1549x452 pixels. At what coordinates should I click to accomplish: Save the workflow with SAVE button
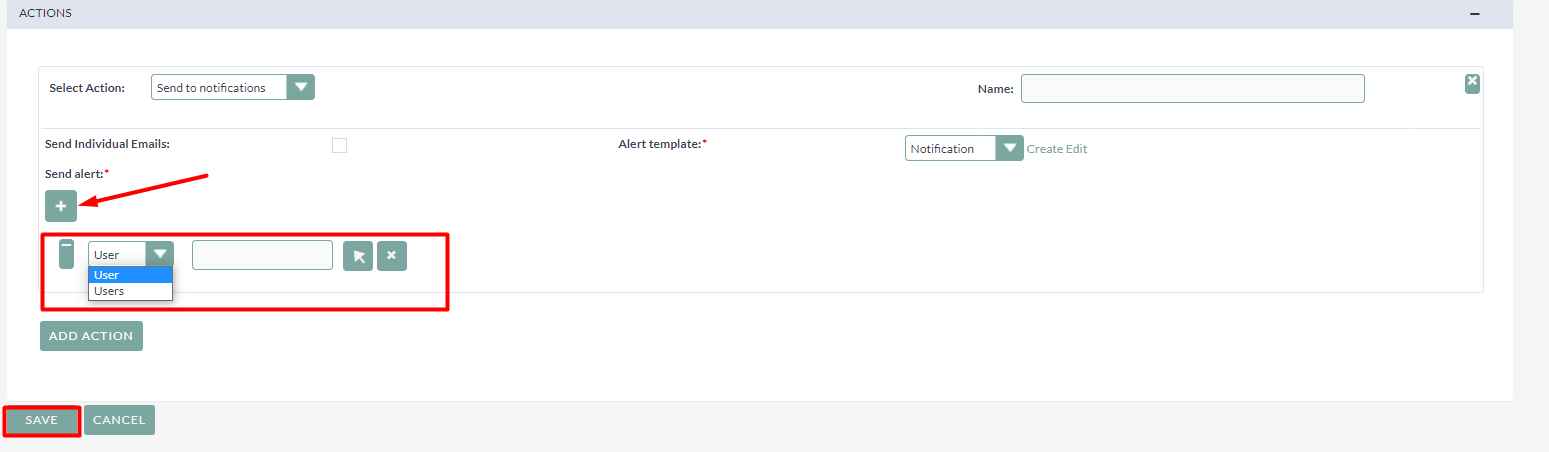pos(42,420)
